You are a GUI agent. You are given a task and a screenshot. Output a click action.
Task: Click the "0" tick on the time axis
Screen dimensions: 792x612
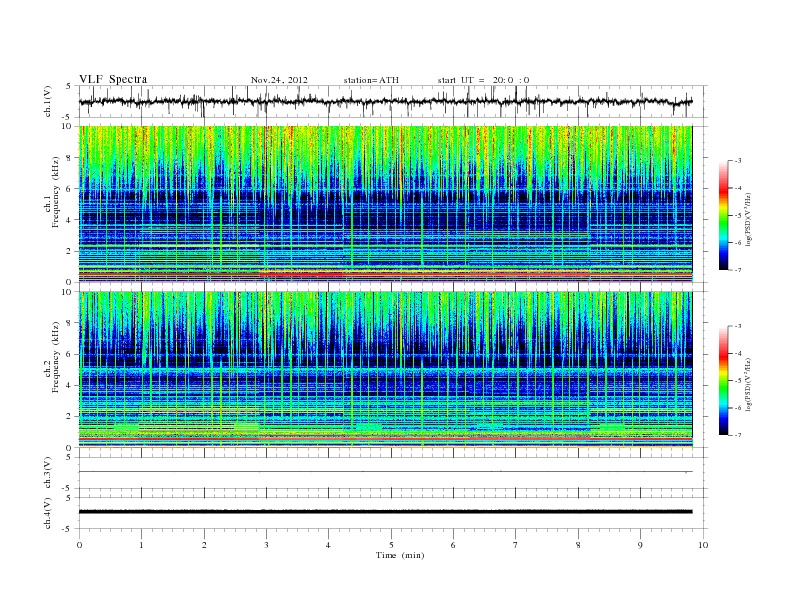click(x=79, y=545)
